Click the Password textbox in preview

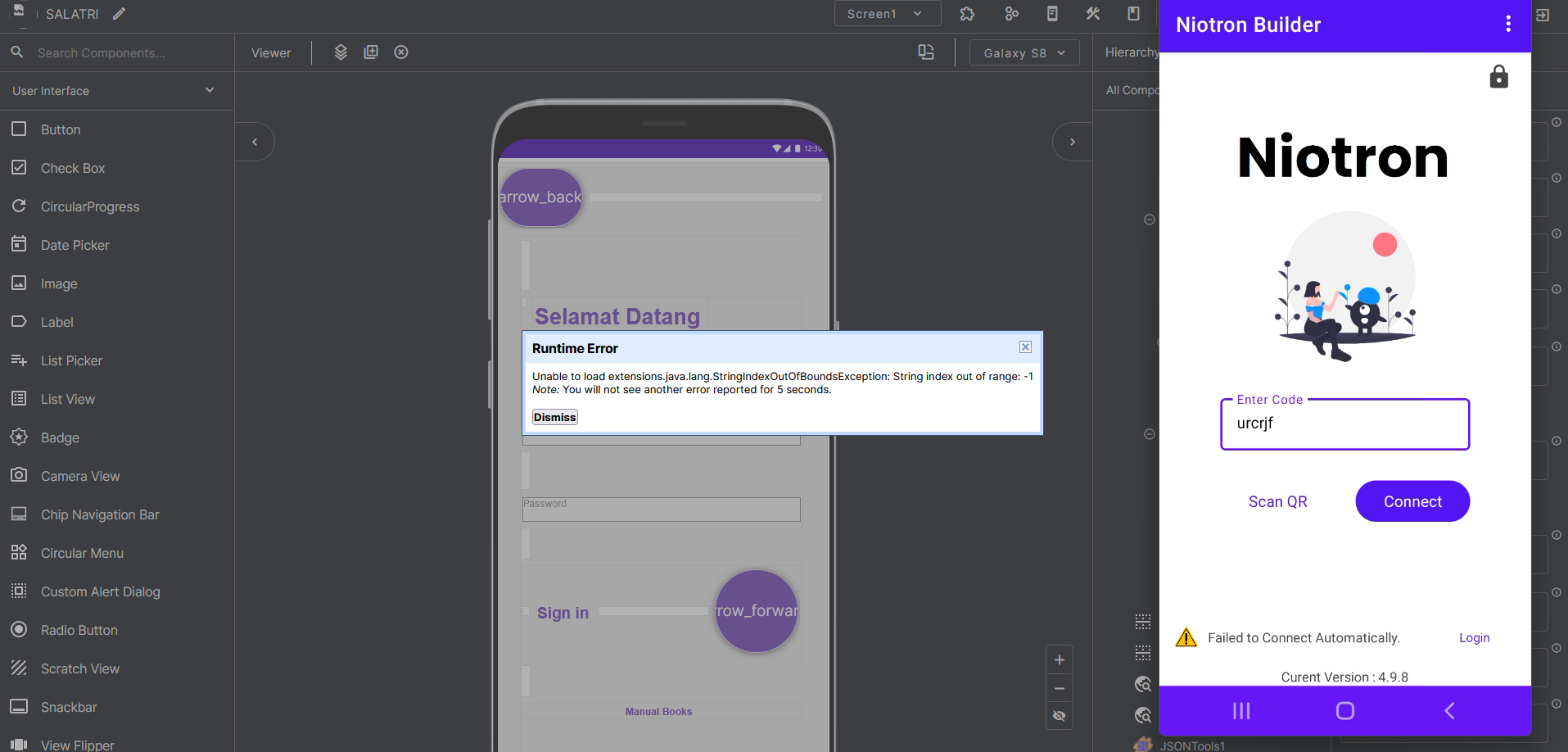pos(662,509)
